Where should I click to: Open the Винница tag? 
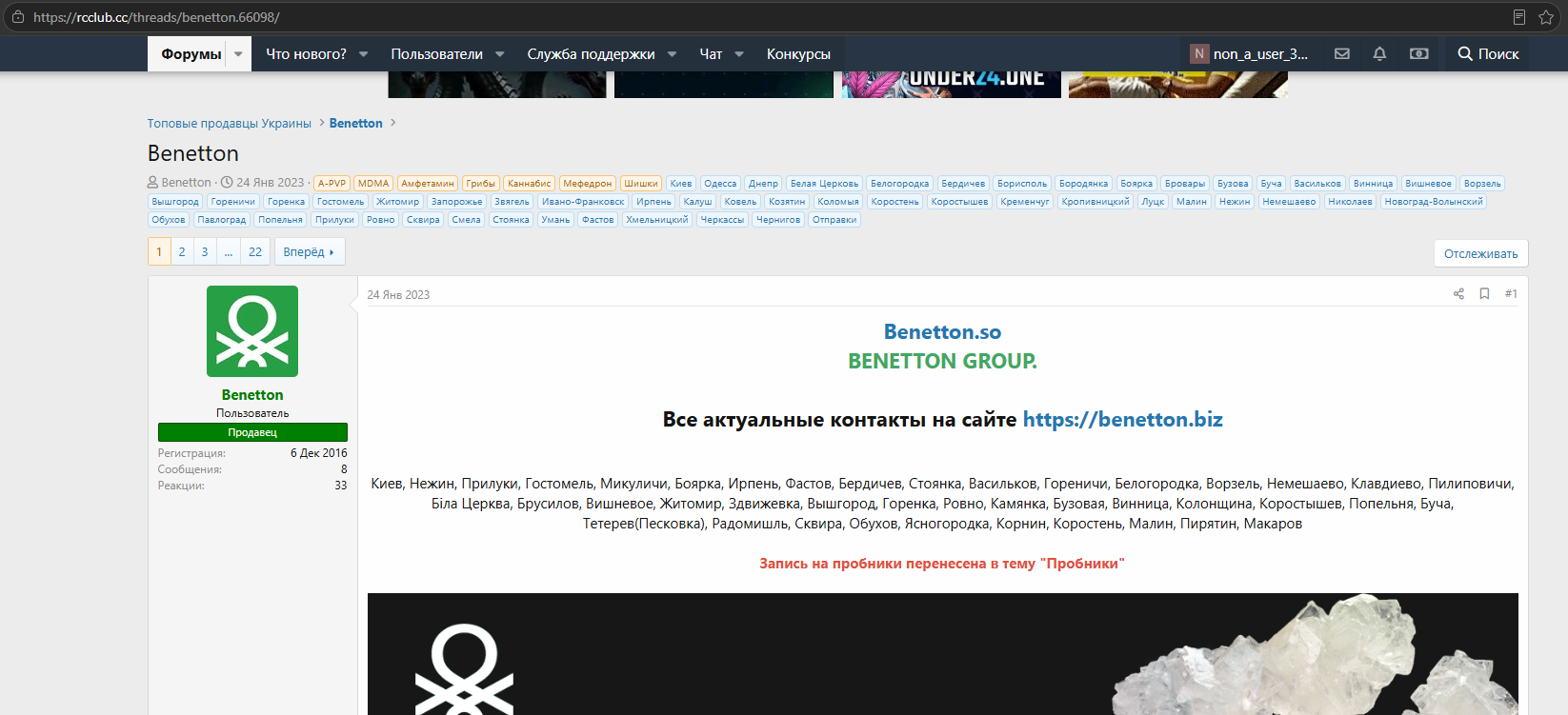point(1373,184)
